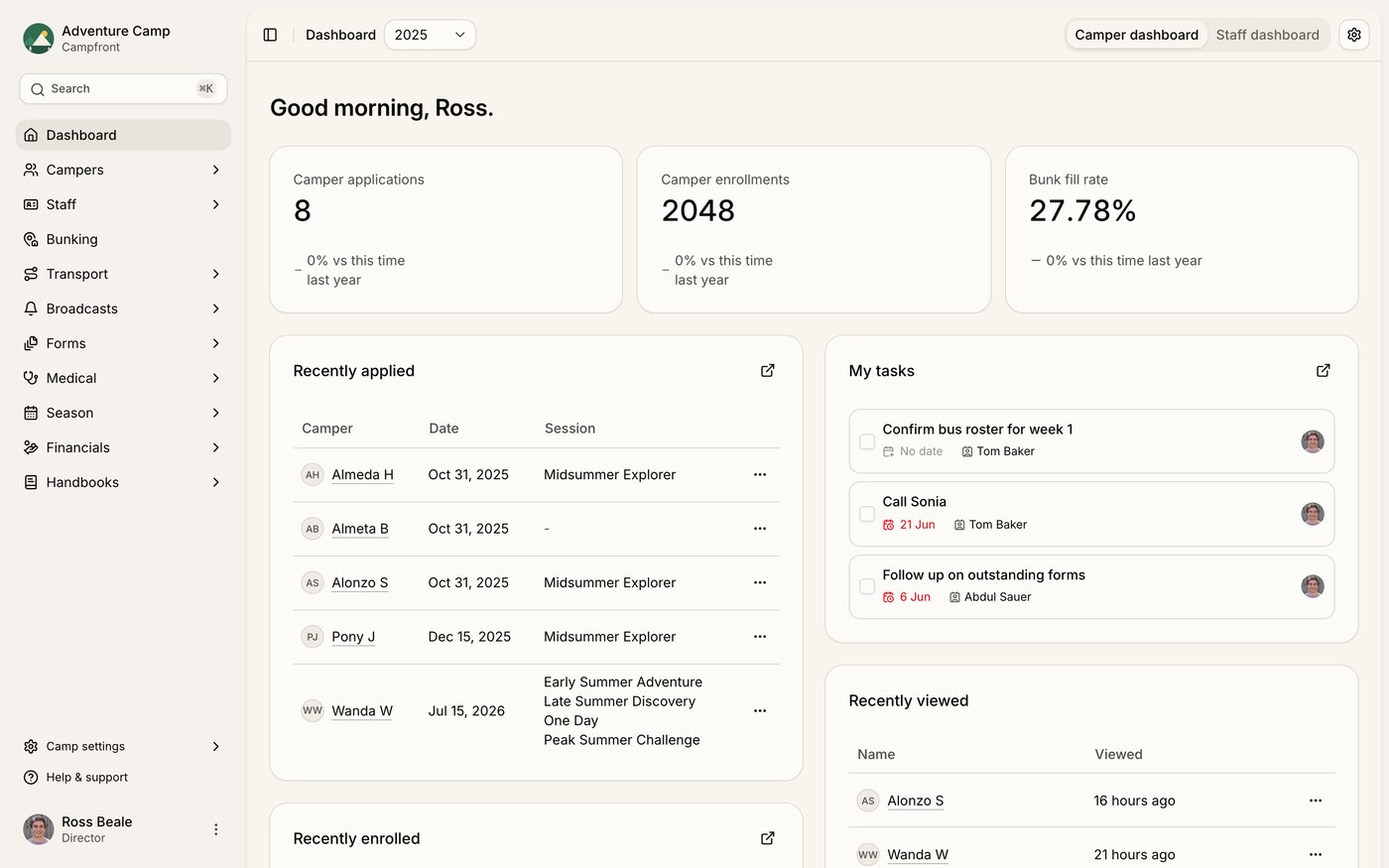The image size is (1389, 868).
Task: Check off the Call Sonia task
Action: pyautogui.click(x=867, y=514)
